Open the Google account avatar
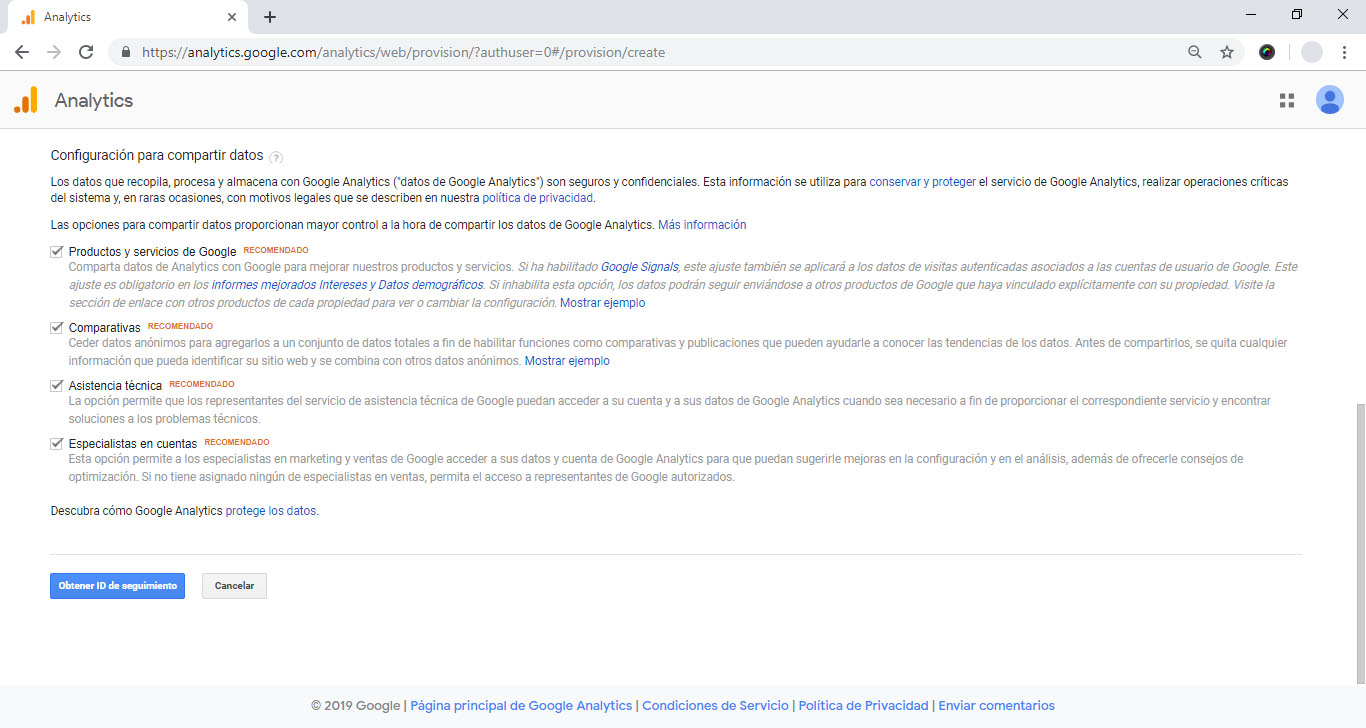 1329,100
